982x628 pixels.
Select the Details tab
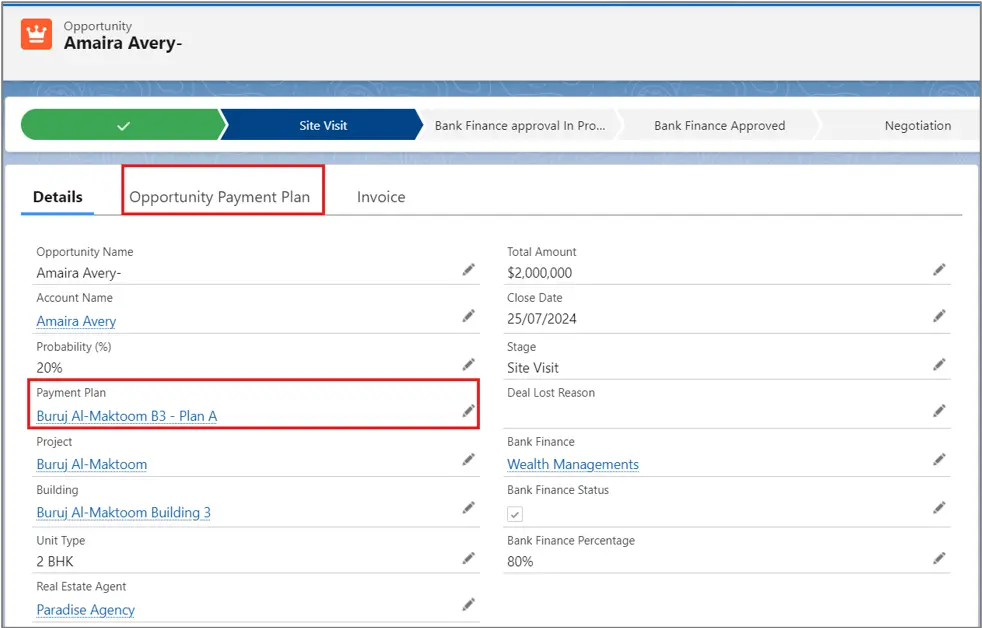pyautogui.click(x=58, y=197)
